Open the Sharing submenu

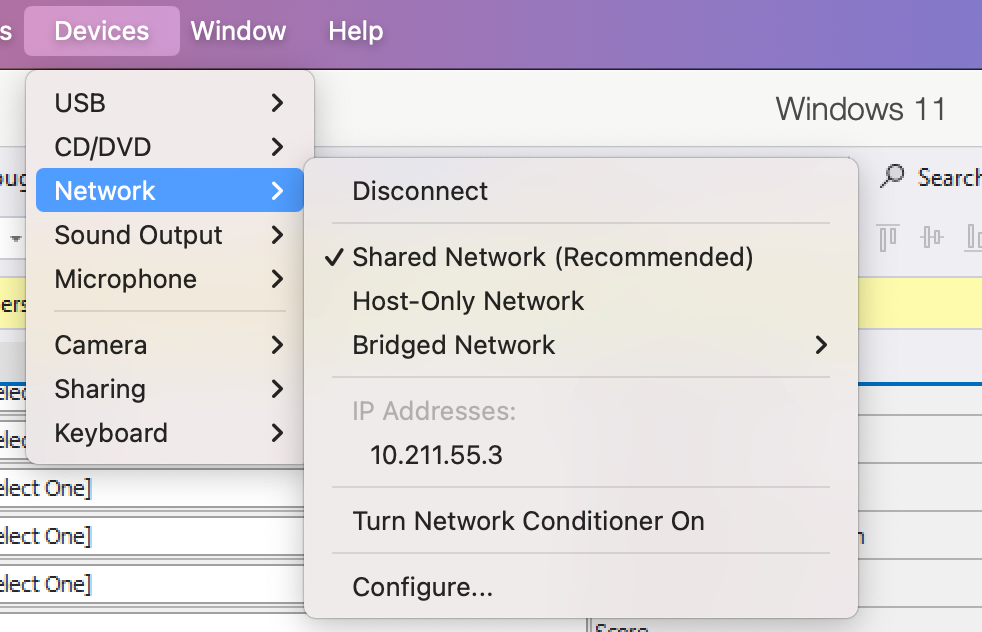(x=170, y=389)
